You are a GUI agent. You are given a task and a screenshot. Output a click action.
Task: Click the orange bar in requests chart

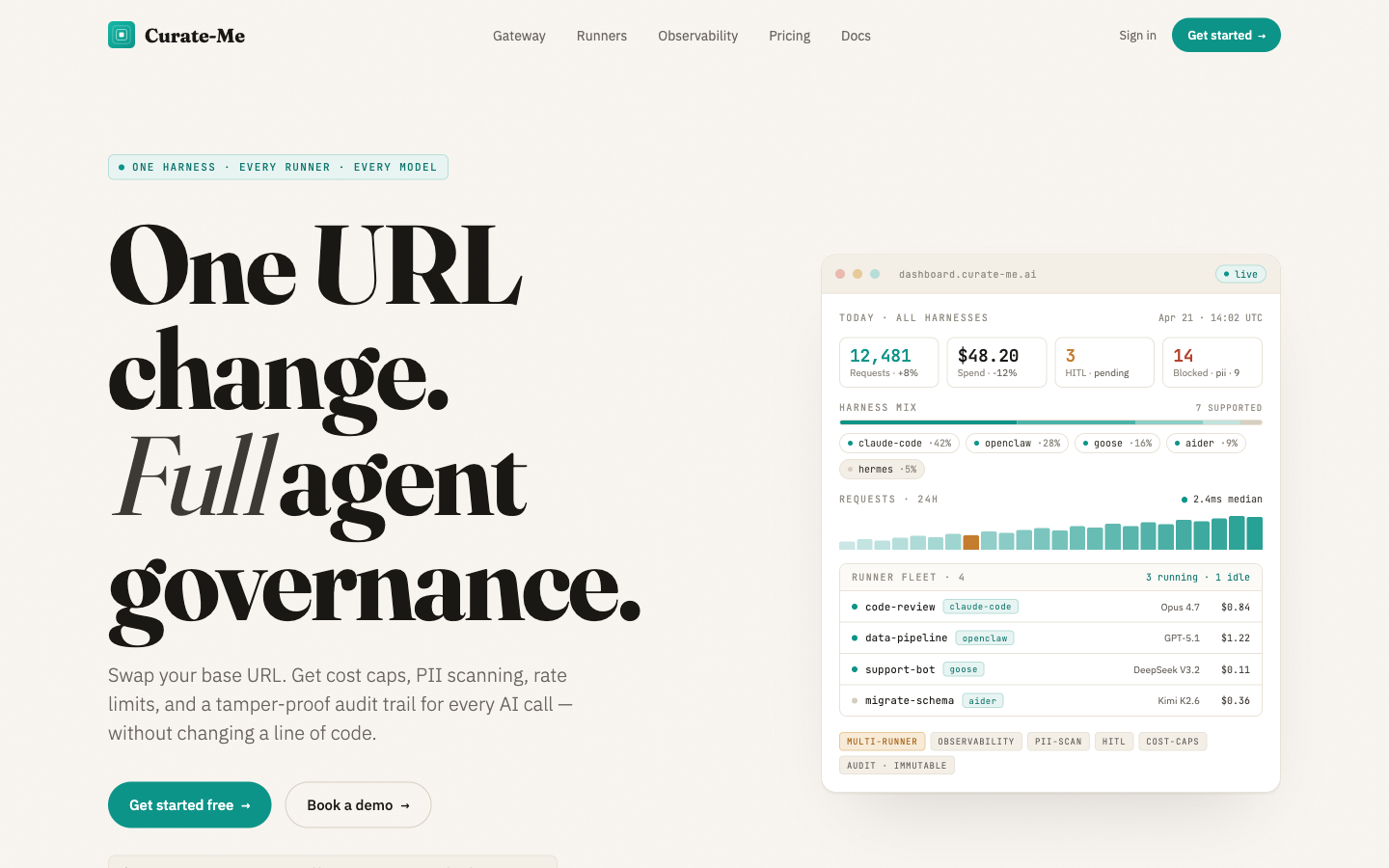(971, 542)
